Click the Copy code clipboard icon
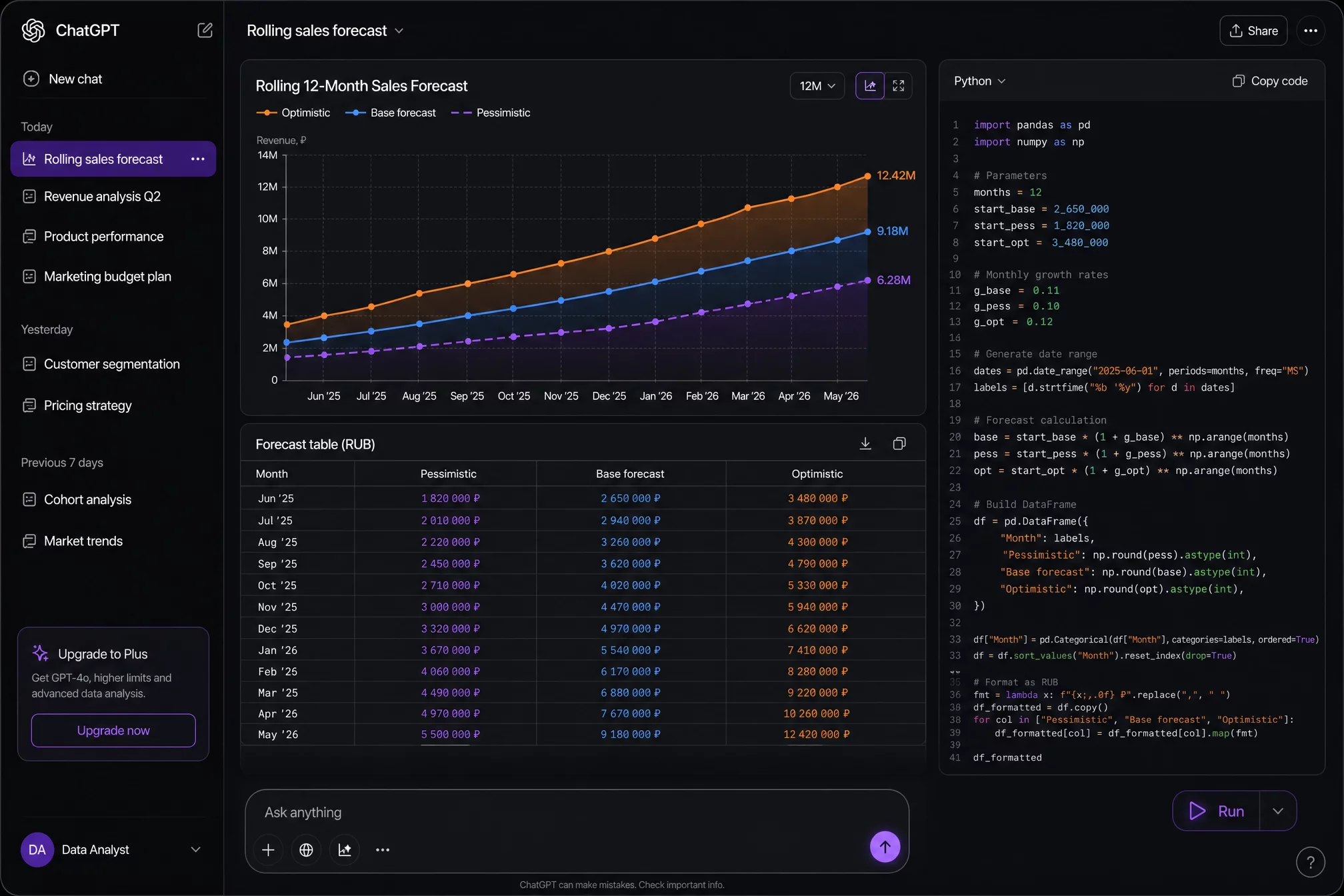 click(1239, 81)
